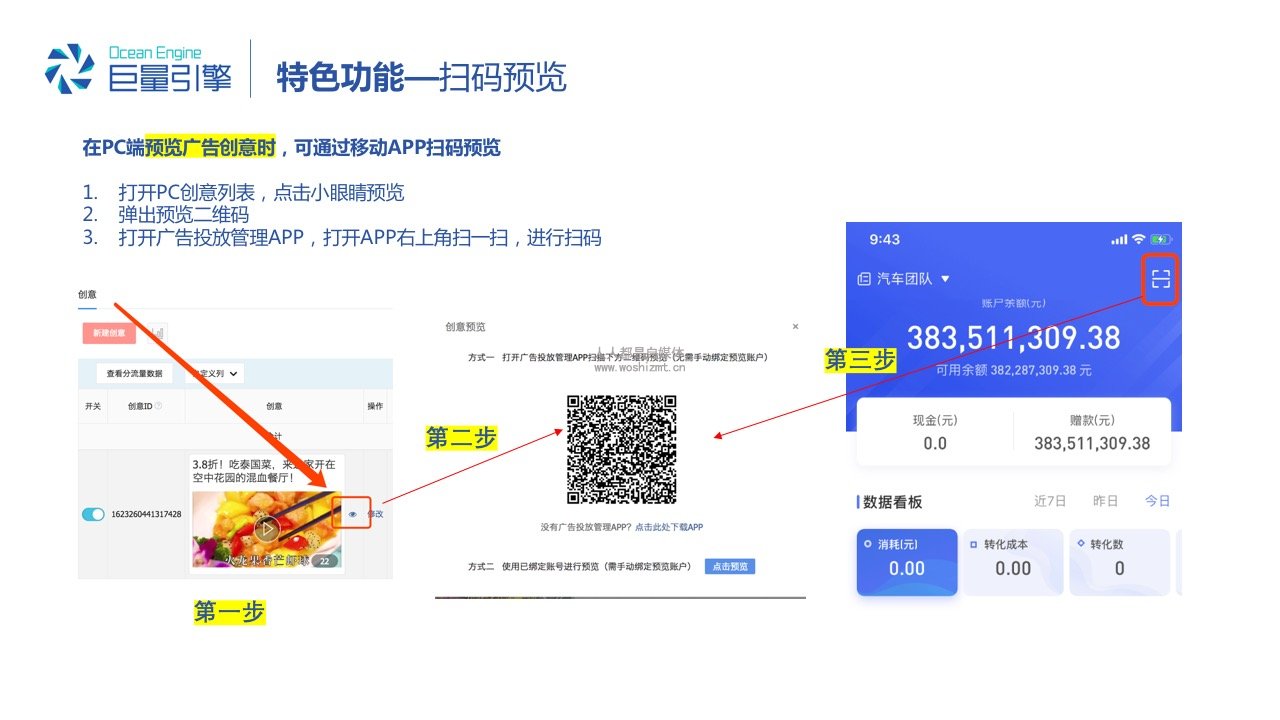
Task: Select the 今日 date tab
Action: [x=1157, y=501]
